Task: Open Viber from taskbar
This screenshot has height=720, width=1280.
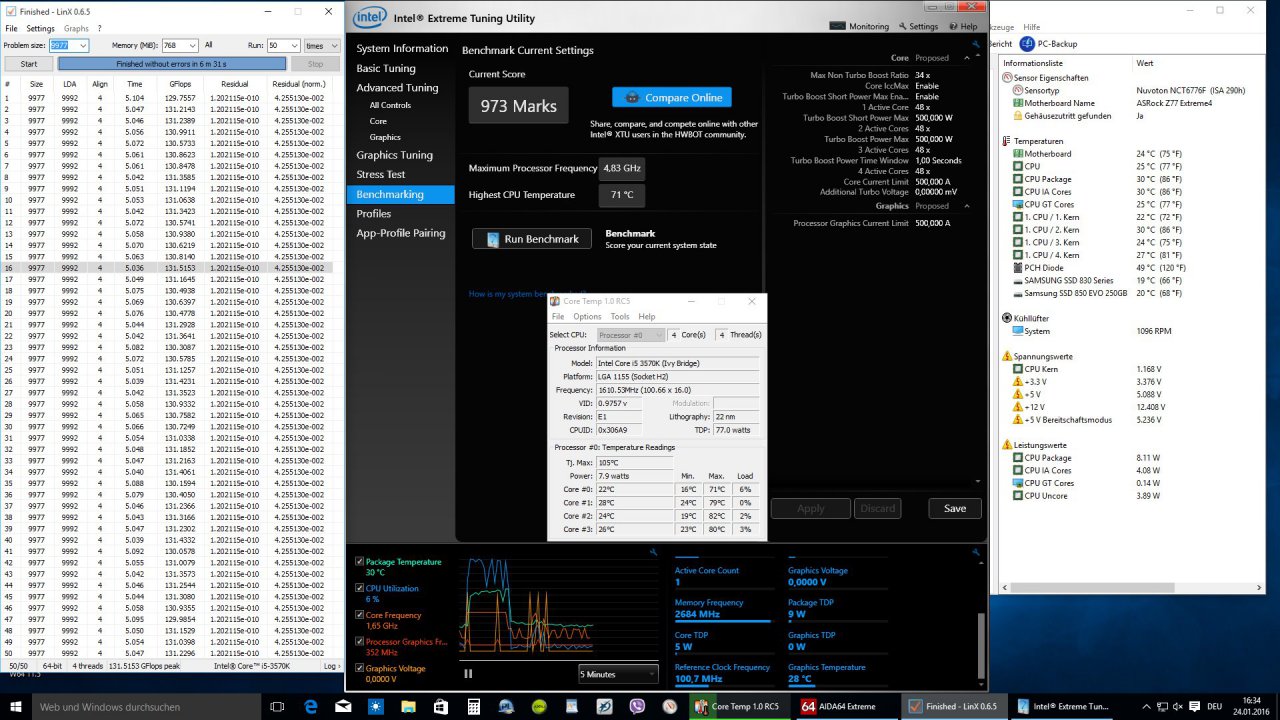Action: coord(637,706)
